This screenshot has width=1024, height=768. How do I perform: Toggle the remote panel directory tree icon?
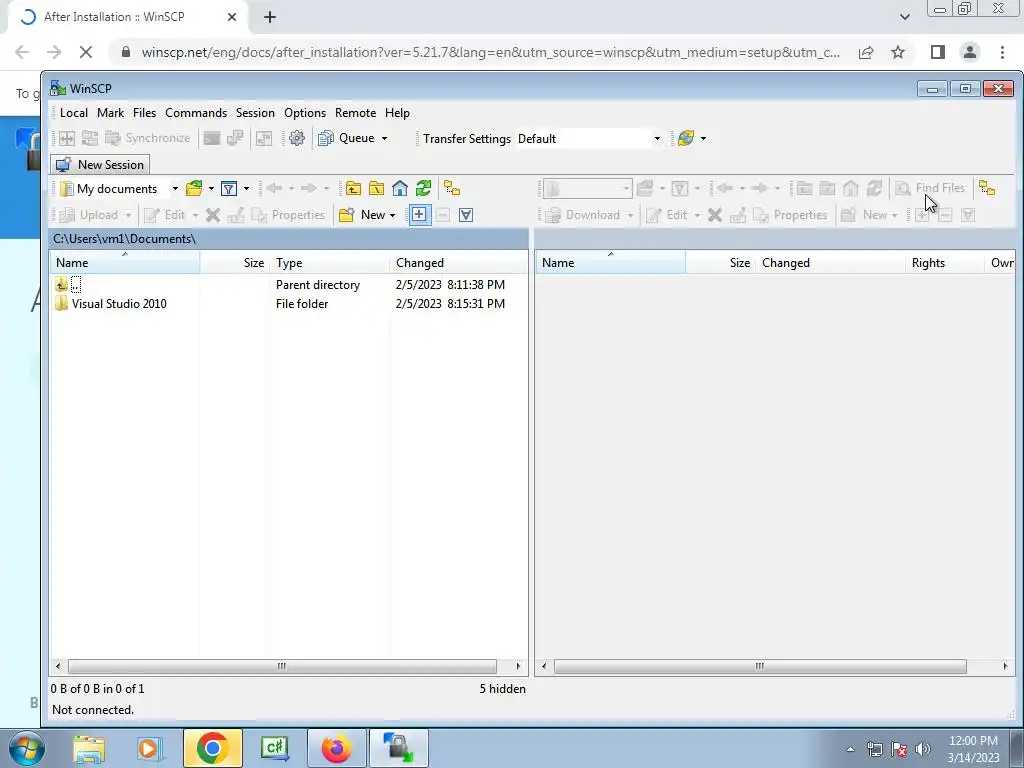(x=987, y=189)
